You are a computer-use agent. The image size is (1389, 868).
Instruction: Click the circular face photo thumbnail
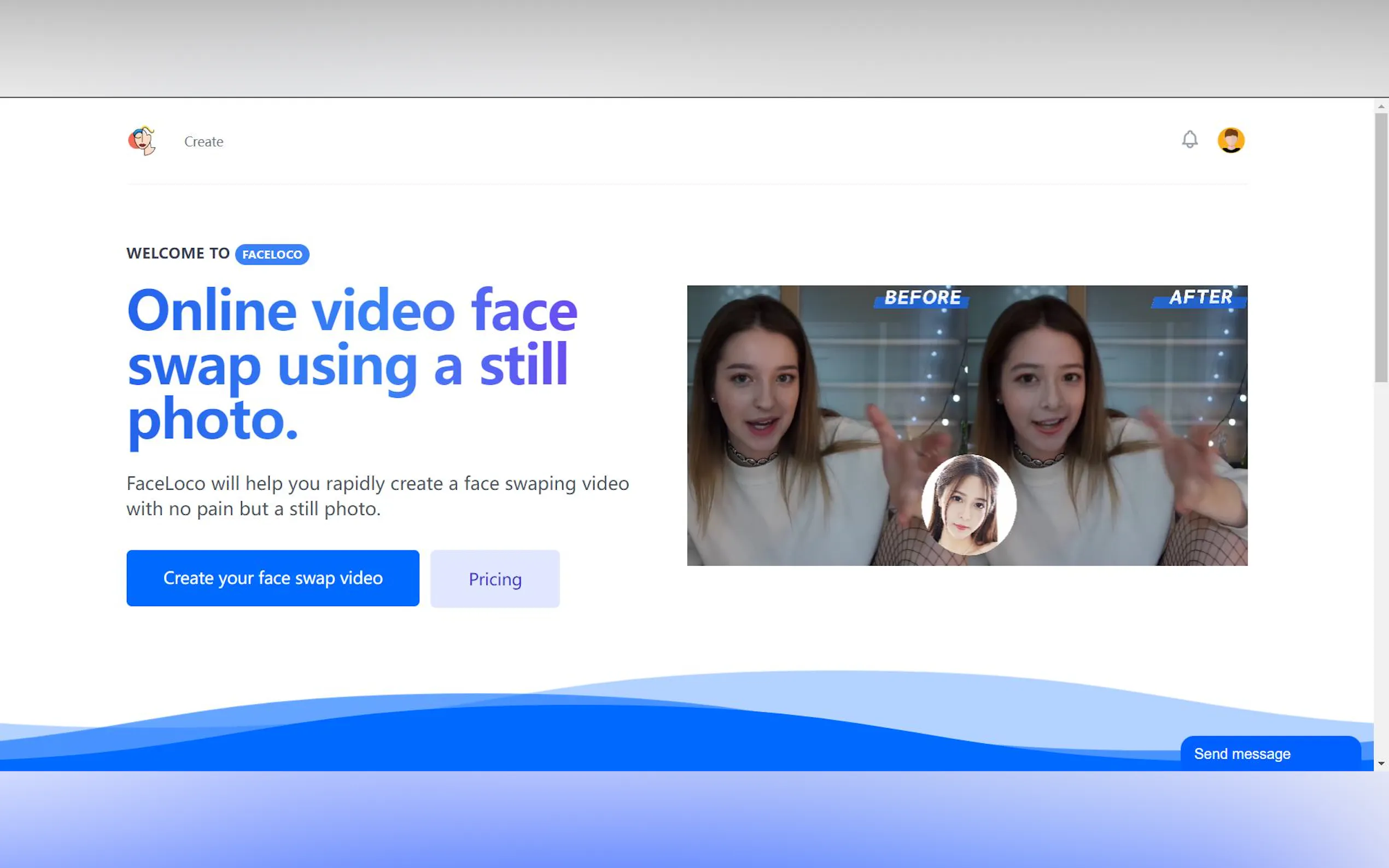click(x=968, y=505)
